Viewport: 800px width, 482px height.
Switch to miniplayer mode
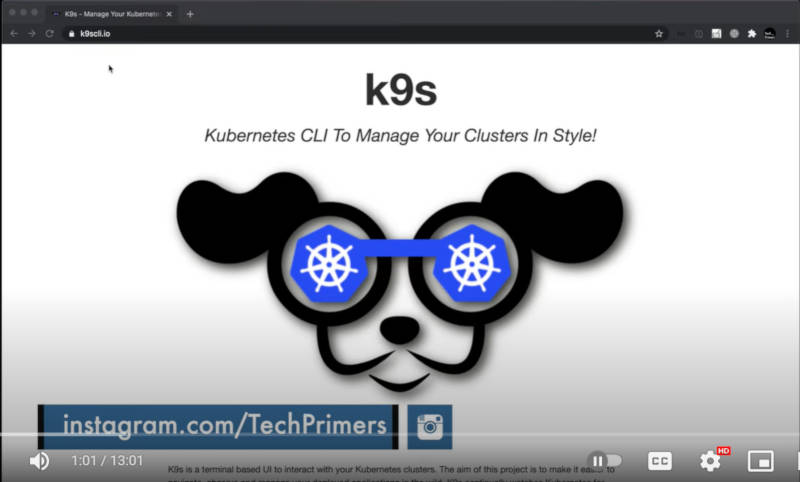point(761,461)
